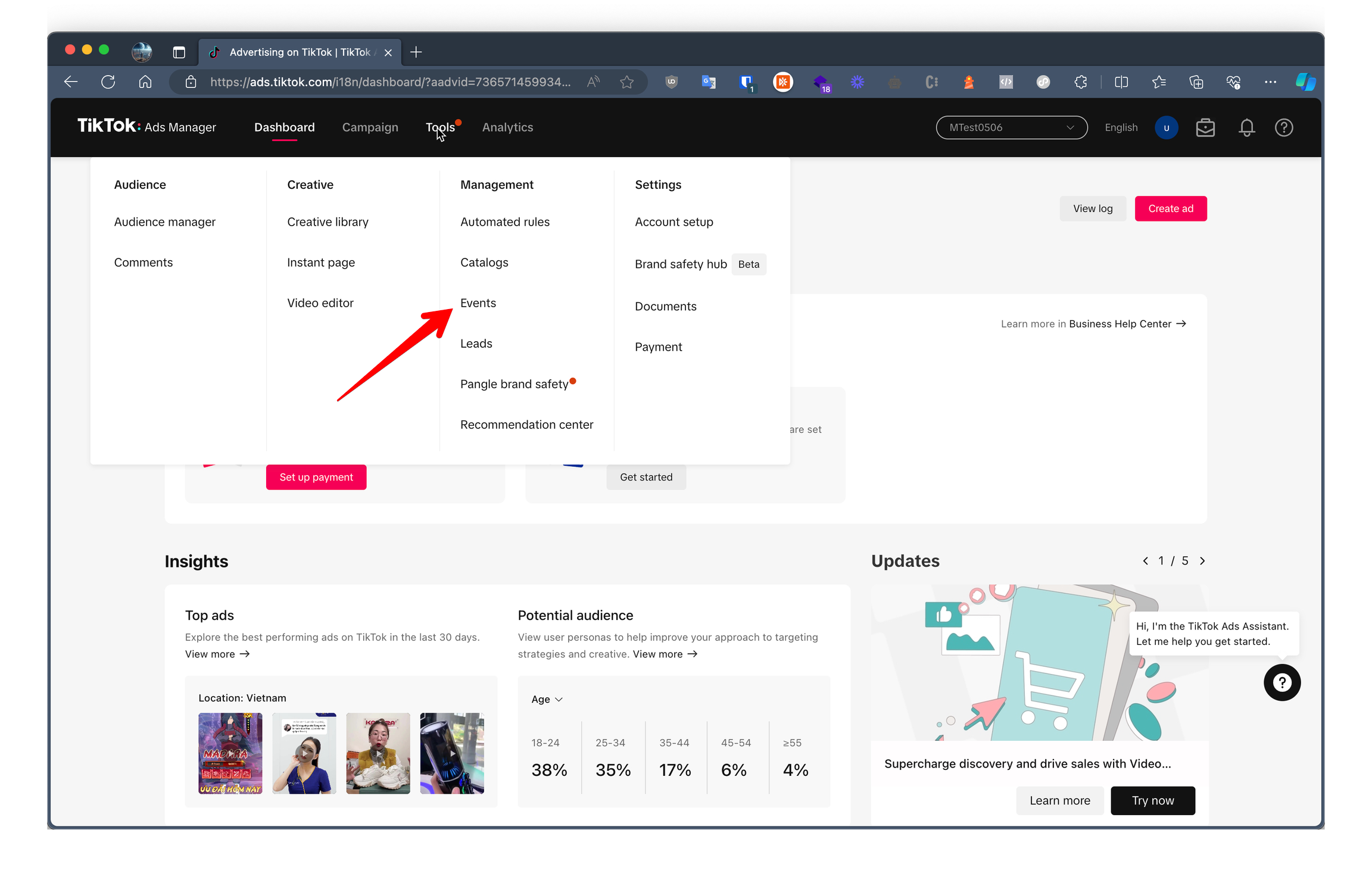Open the Campaign tab
The height and width of the screenshot is (892, 1372).
point(370,127)
